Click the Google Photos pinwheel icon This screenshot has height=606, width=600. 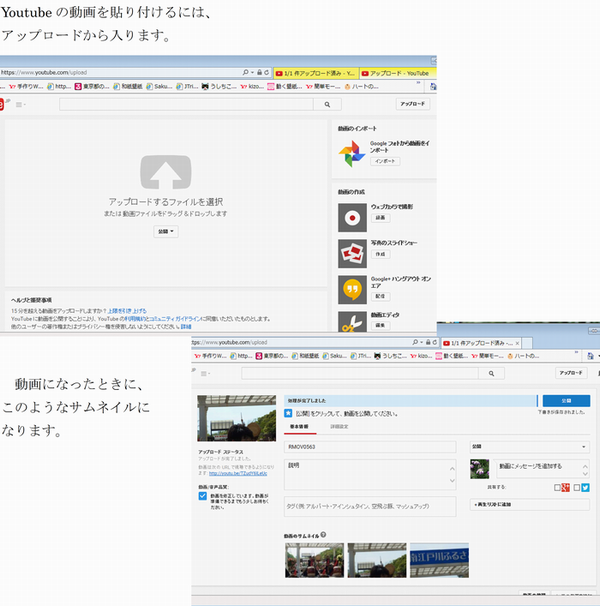click(x=352, y=154)
